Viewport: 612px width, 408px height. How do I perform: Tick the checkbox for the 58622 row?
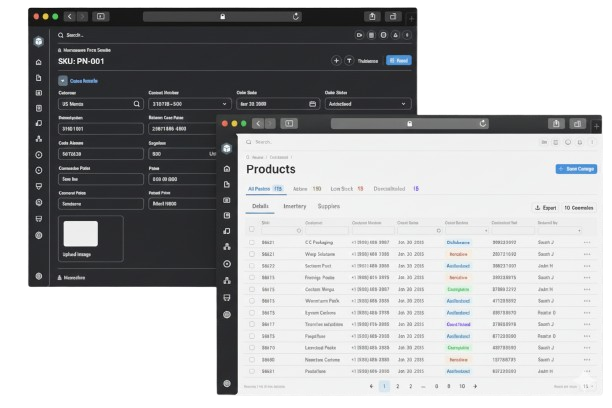pyautogui.click(x=252, y=266)
